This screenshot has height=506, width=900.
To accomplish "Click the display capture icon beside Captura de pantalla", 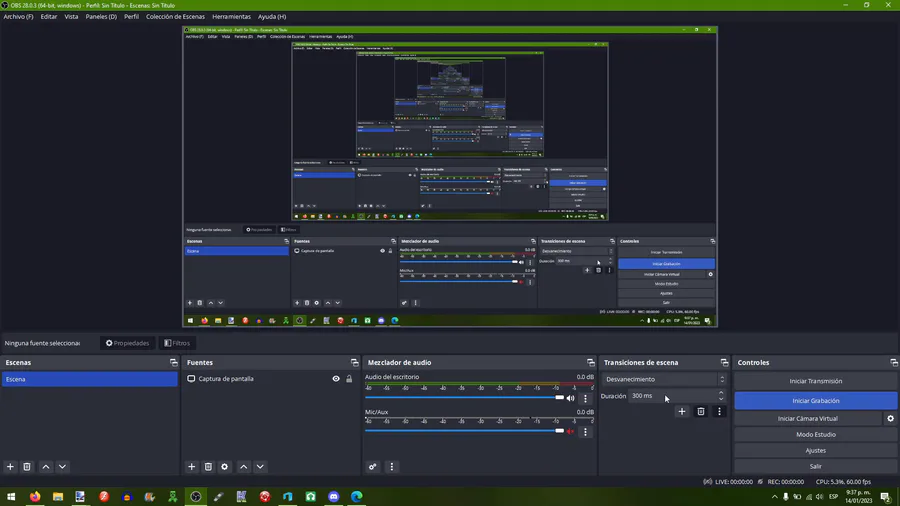I will point(191,379).
